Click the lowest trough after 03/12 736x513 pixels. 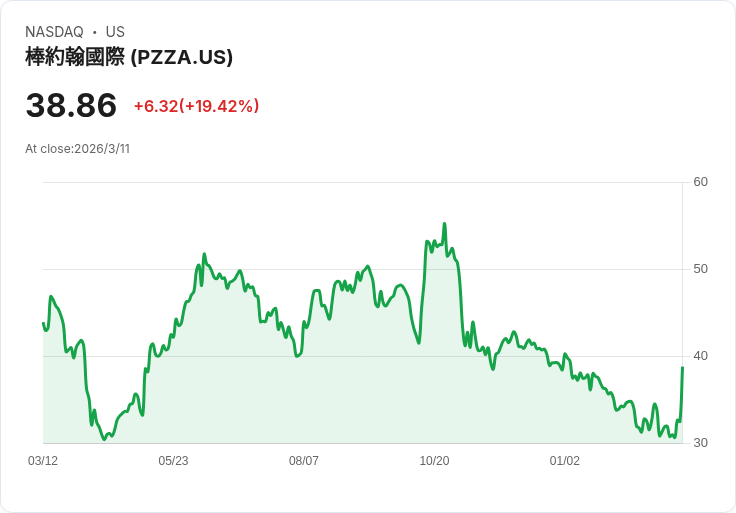[103, 439]
